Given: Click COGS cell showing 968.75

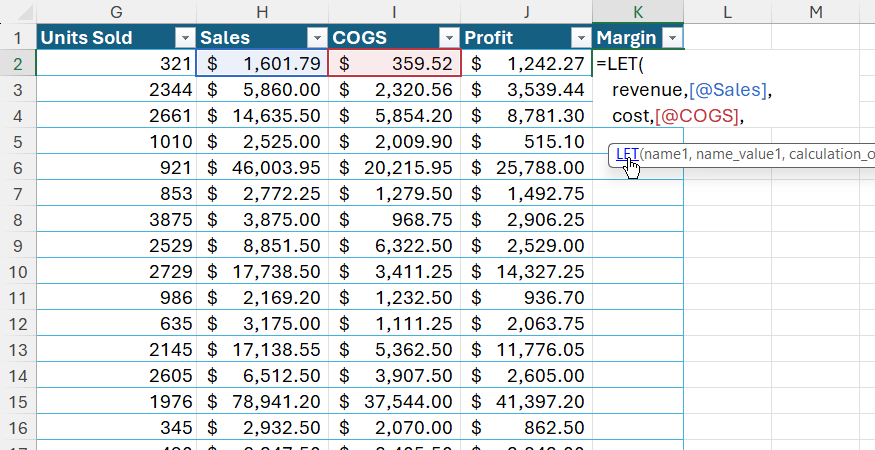Looking at the screenshot, I should 394,220.
